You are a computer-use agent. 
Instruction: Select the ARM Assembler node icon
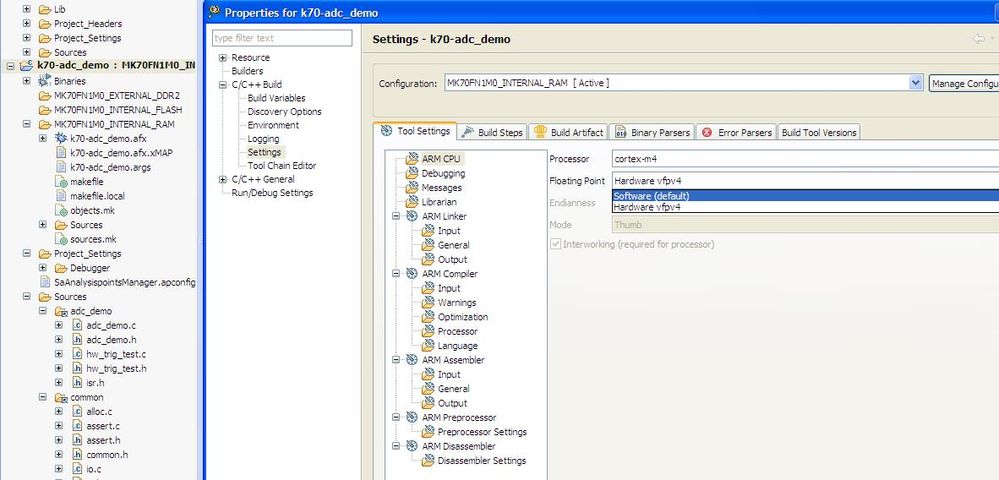tap(412, 360)
